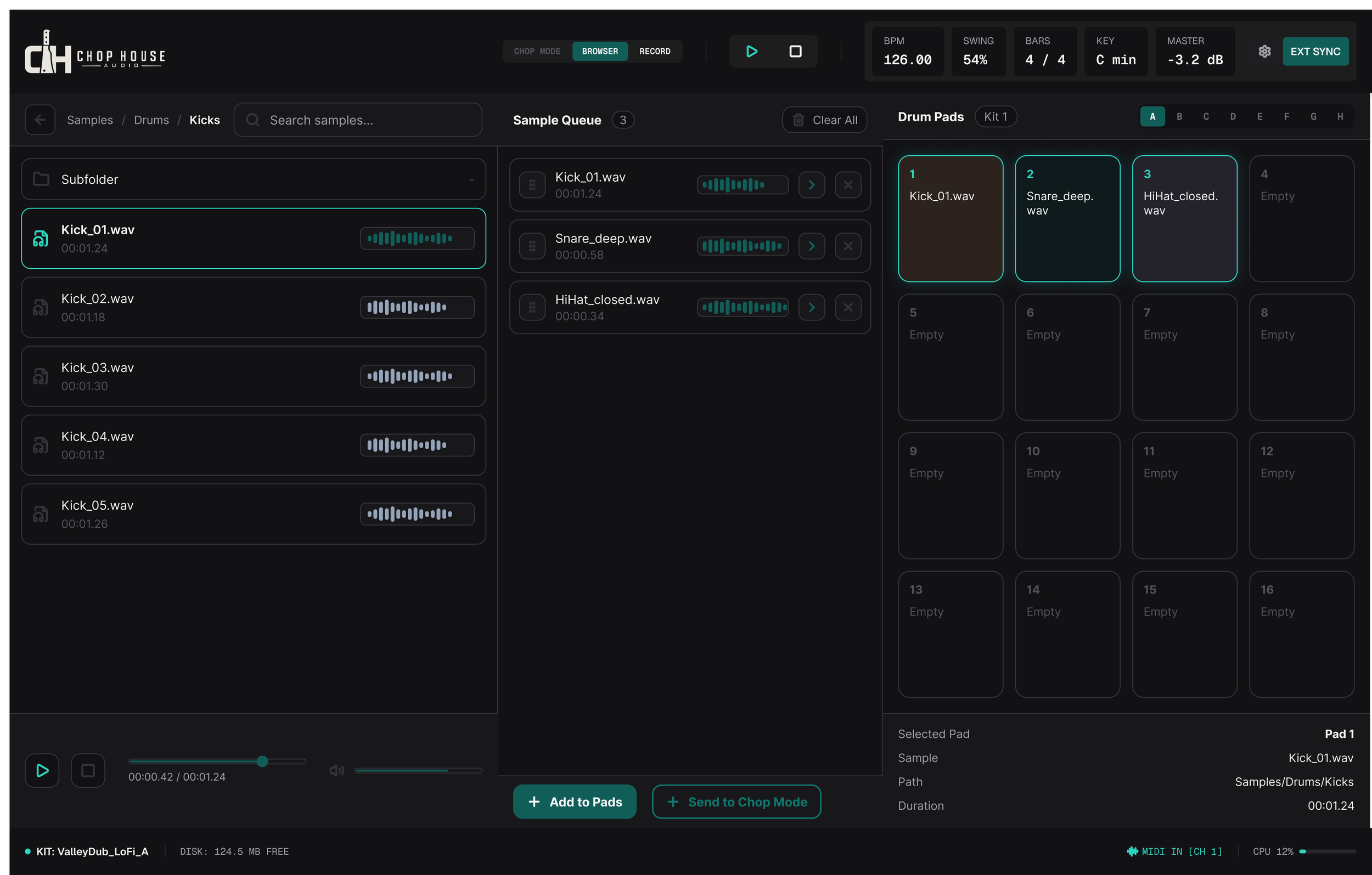1372x875 pixels.
Task: Remove HiHat_closed.wav from the Sample Queue
Action: pyautogui.click(x=848, y=307)
